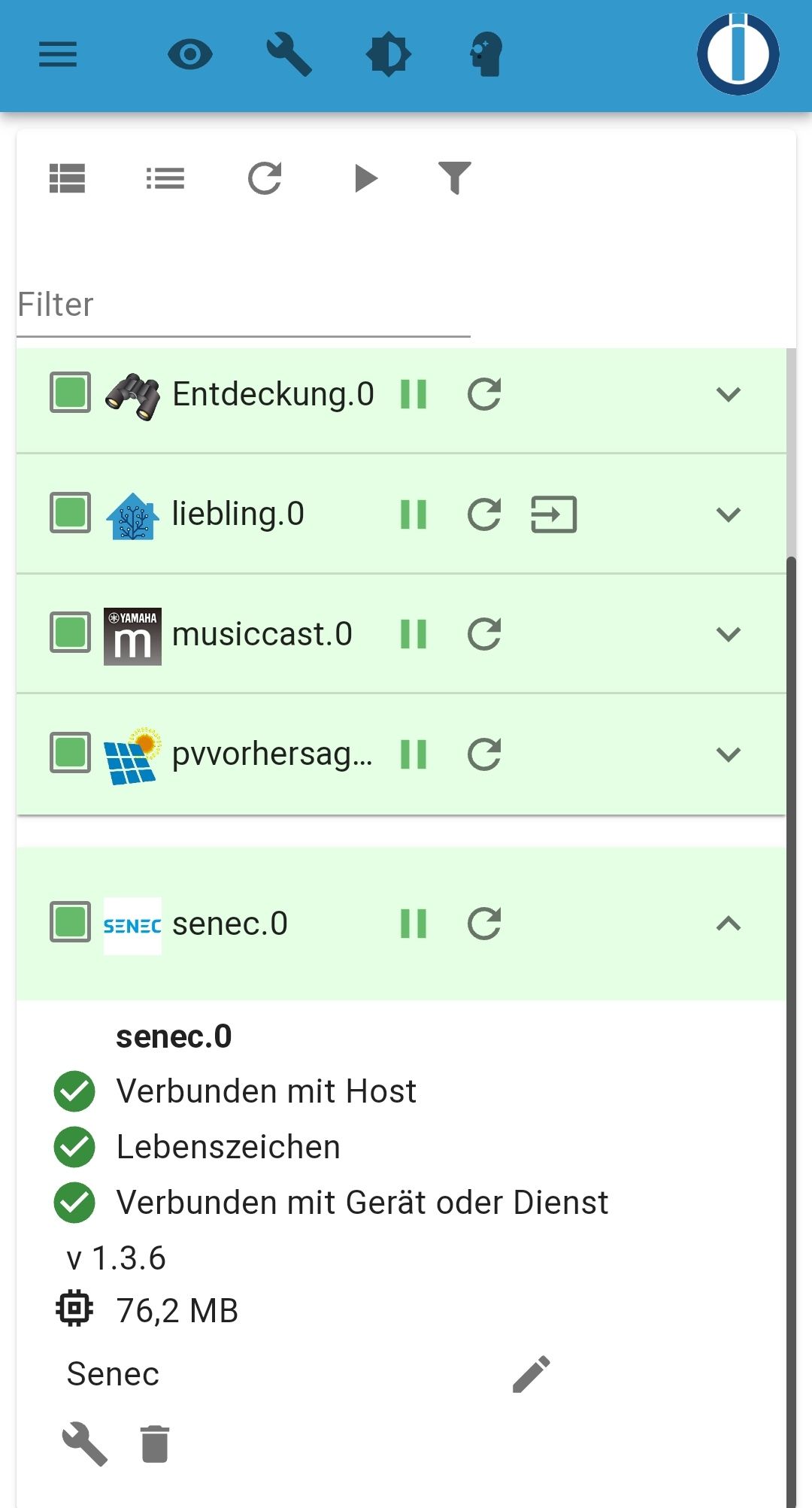Toggle the theme brightness icon
The height and width of the screenshot is (1508, 812).
coord(389,55)
